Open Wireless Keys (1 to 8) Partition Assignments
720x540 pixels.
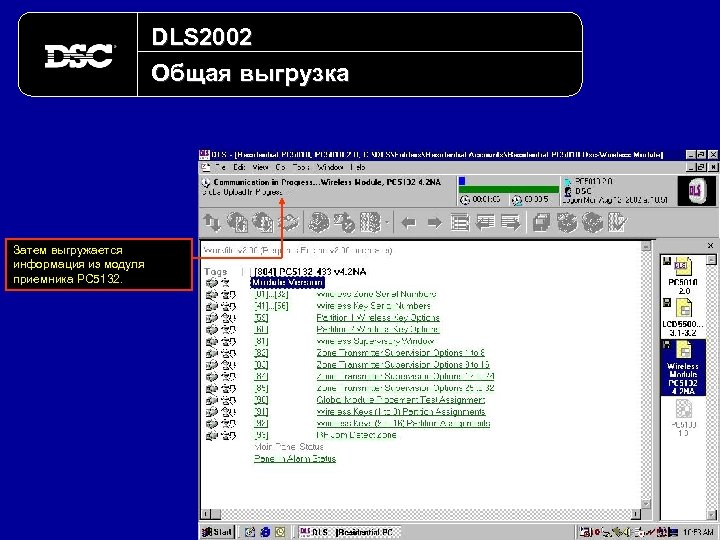click(400, 411)
